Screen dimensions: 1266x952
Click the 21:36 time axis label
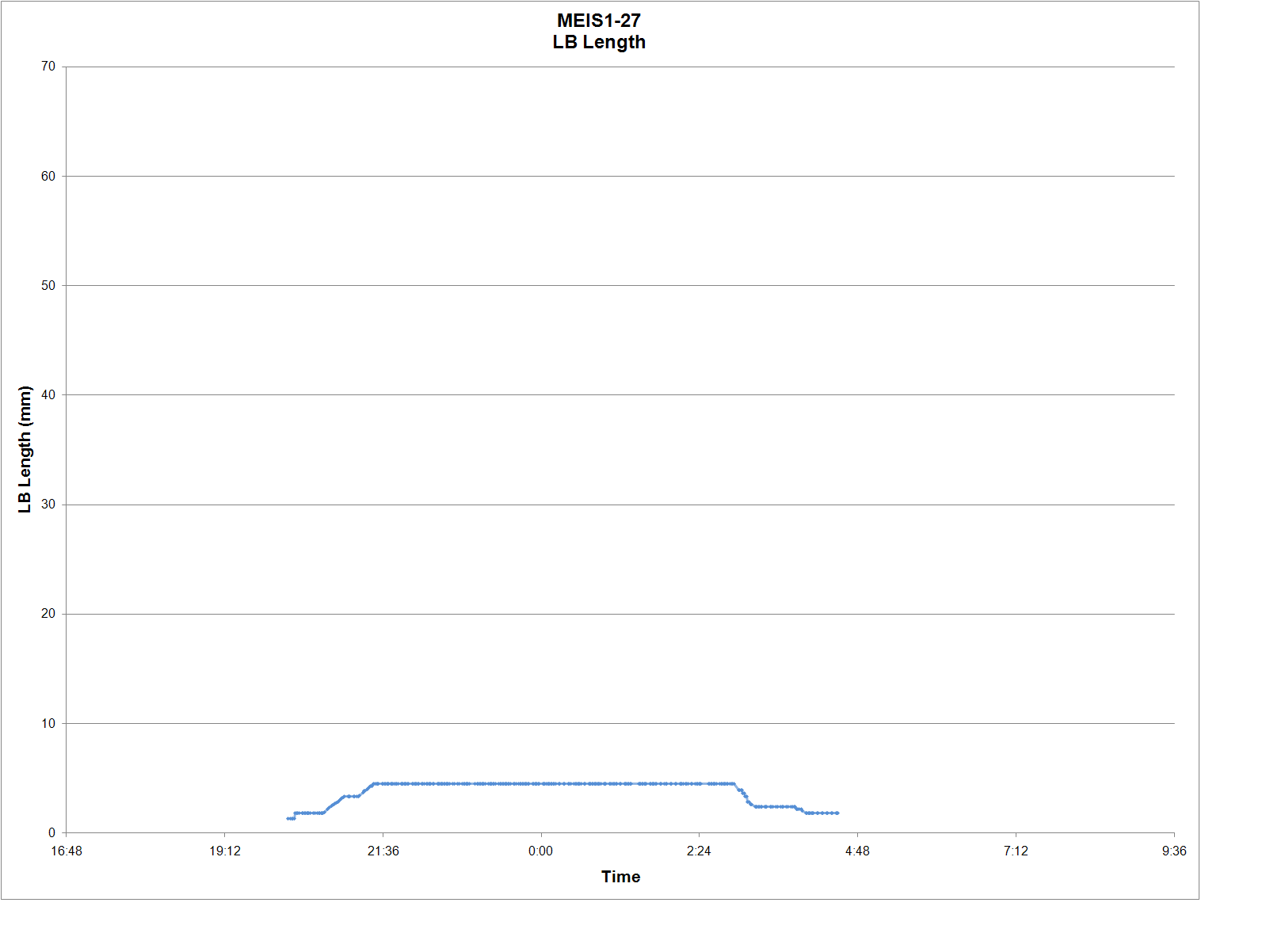[x=383, y=851]
